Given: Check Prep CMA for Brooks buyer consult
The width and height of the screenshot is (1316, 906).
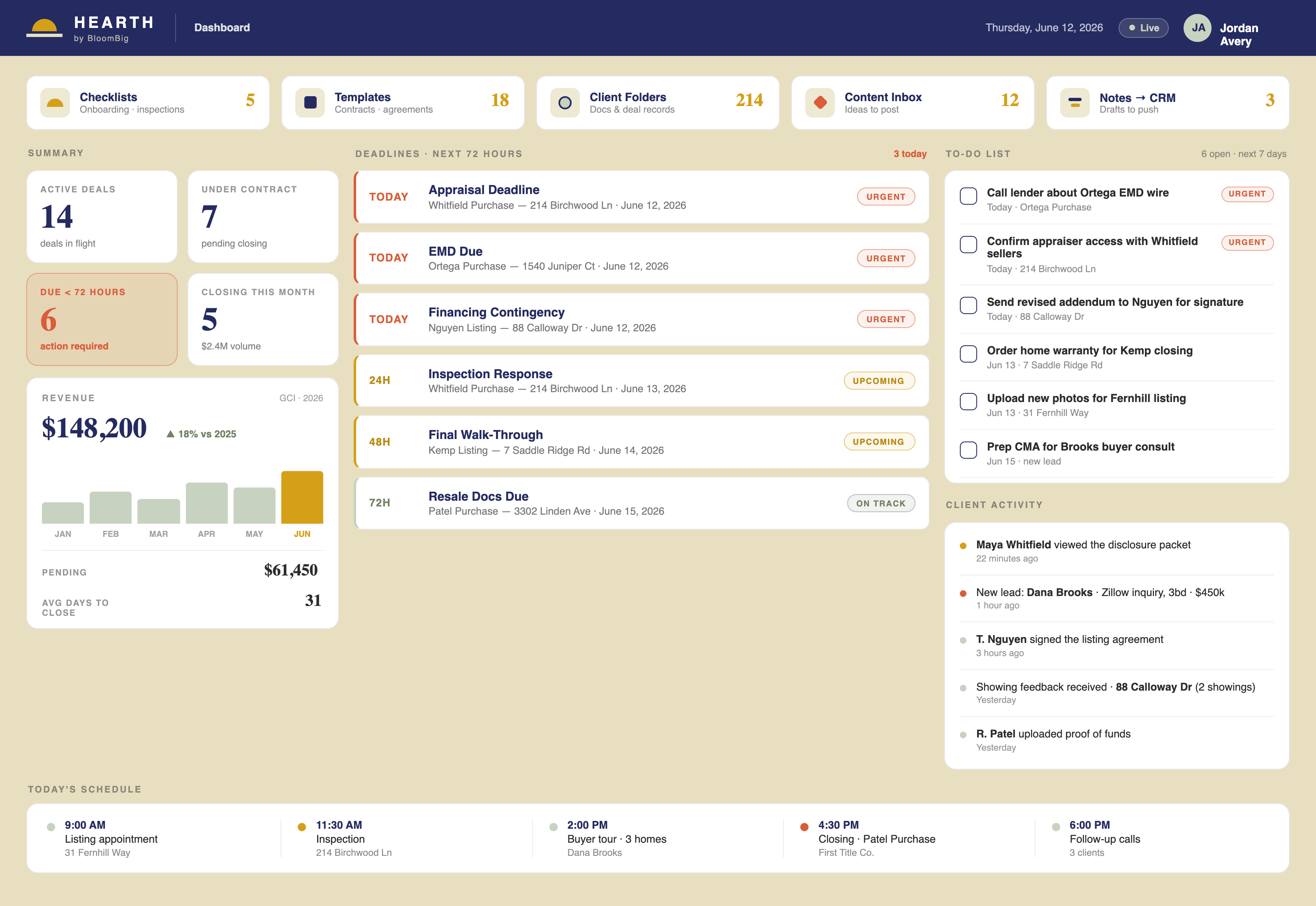Looking at the screenshot, I should tap(968, 450).
